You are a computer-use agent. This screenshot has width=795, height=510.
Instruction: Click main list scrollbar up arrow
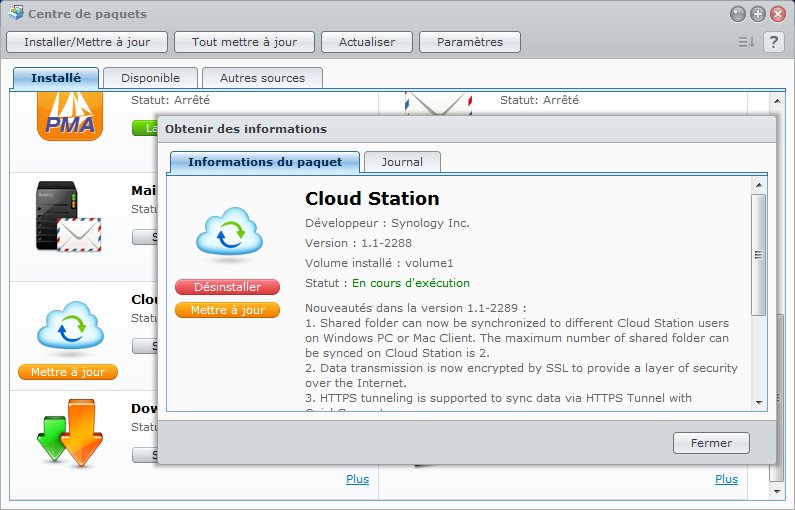[x=777, y=101]
